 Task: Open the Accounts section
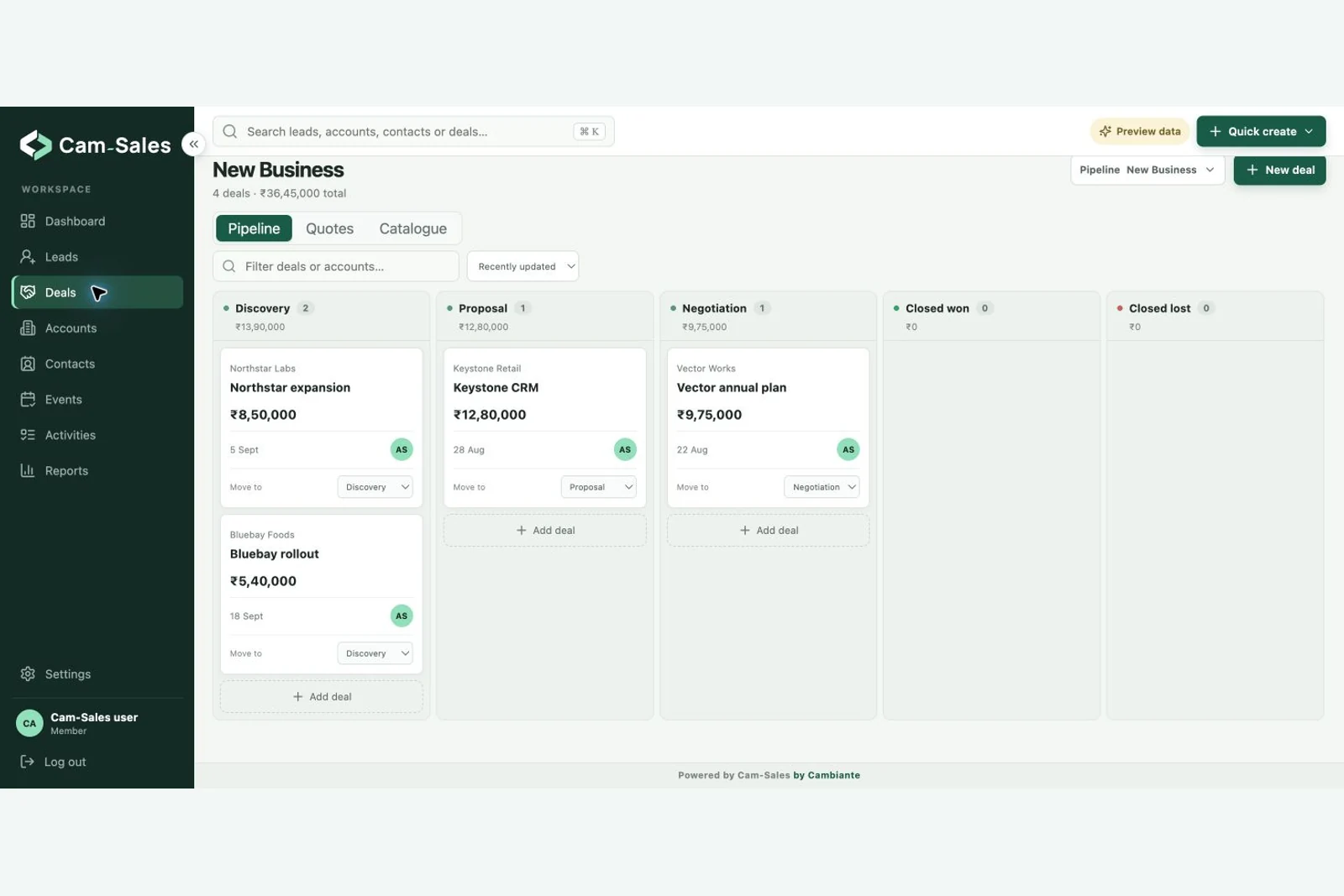pyautogui.click(x=97, y=328)
